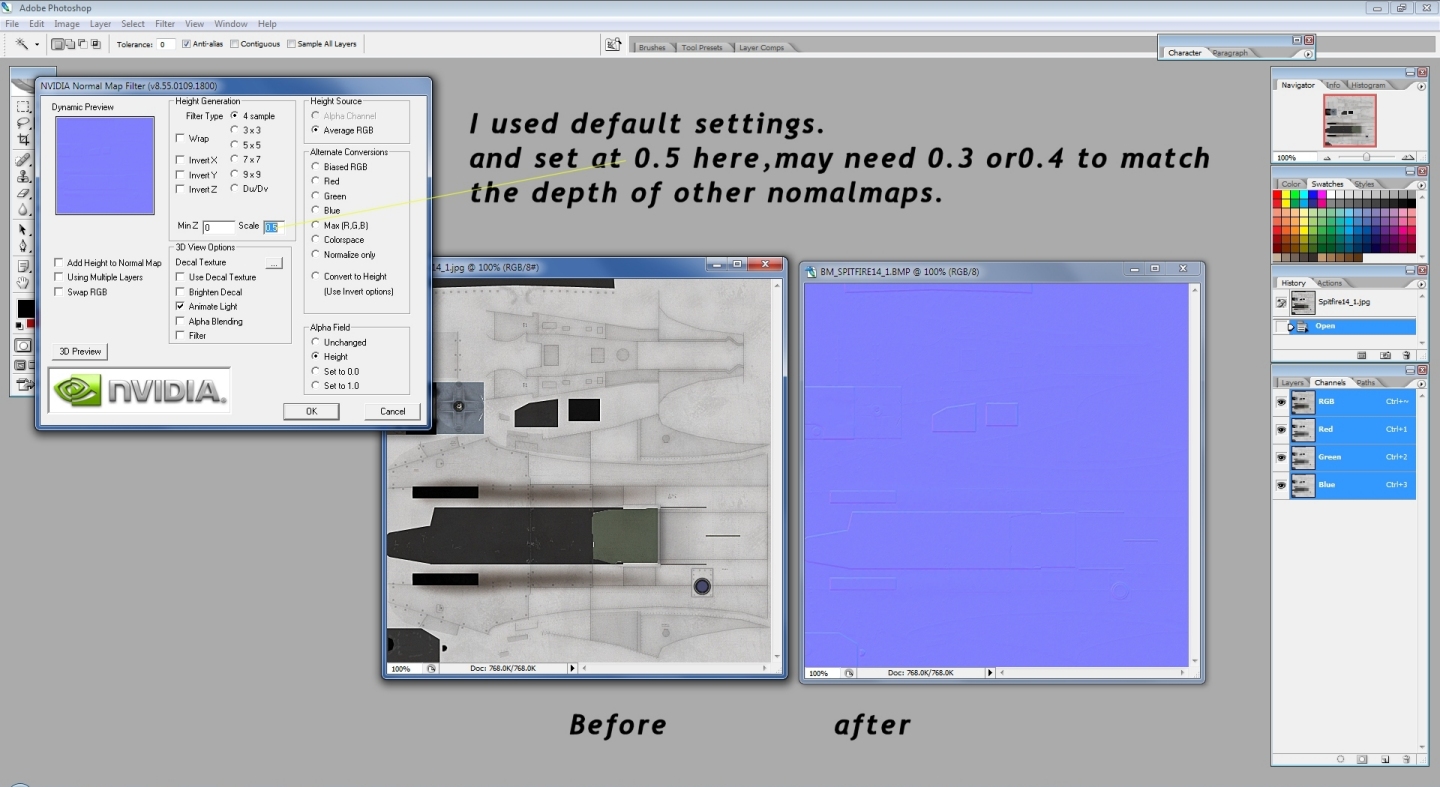Click the Quick Mask mode icon
The width and height of the screenshot is (1440, 787).
(x=22, y=345)
